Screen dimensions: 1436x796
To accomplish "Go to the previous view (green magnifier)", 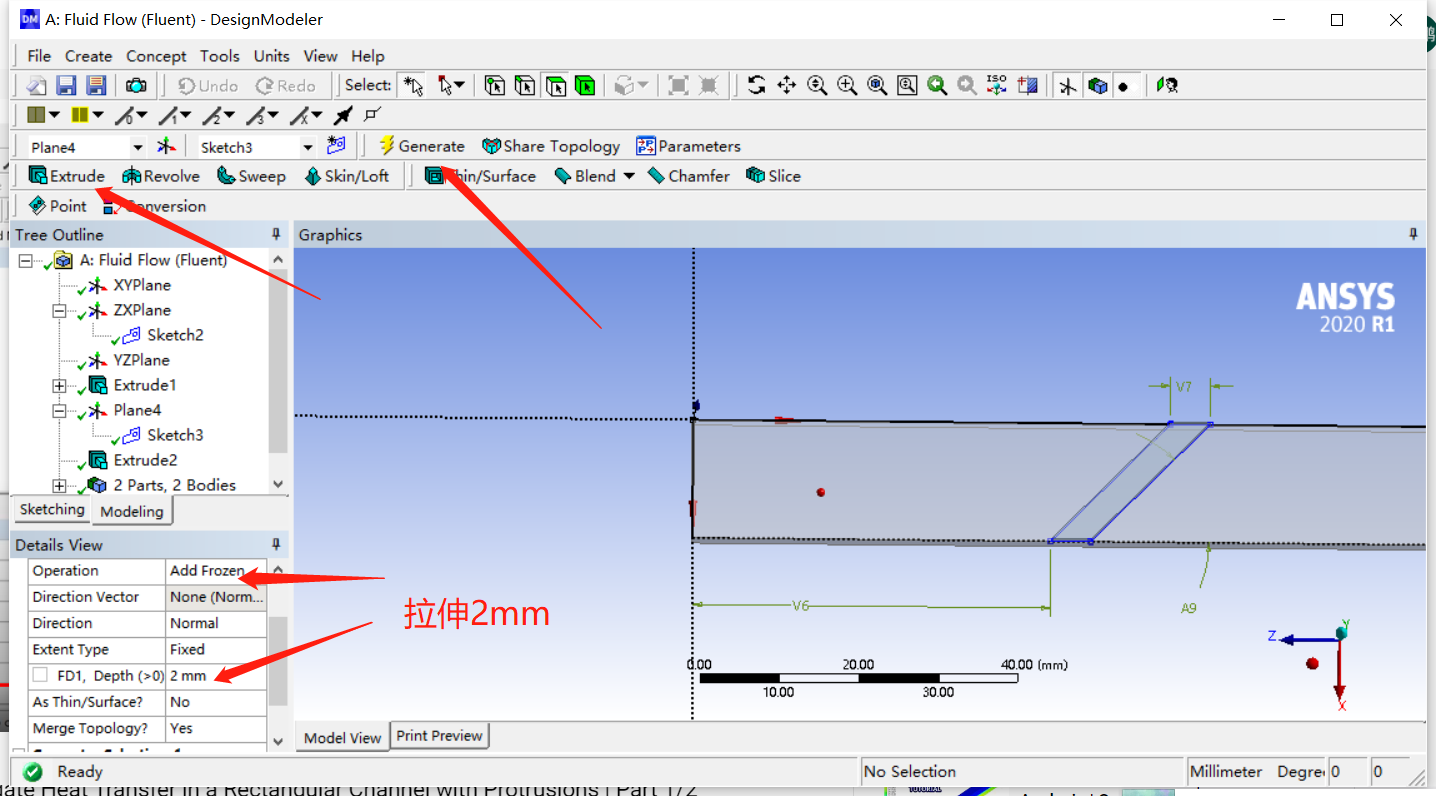I will (x=937, y=86).
